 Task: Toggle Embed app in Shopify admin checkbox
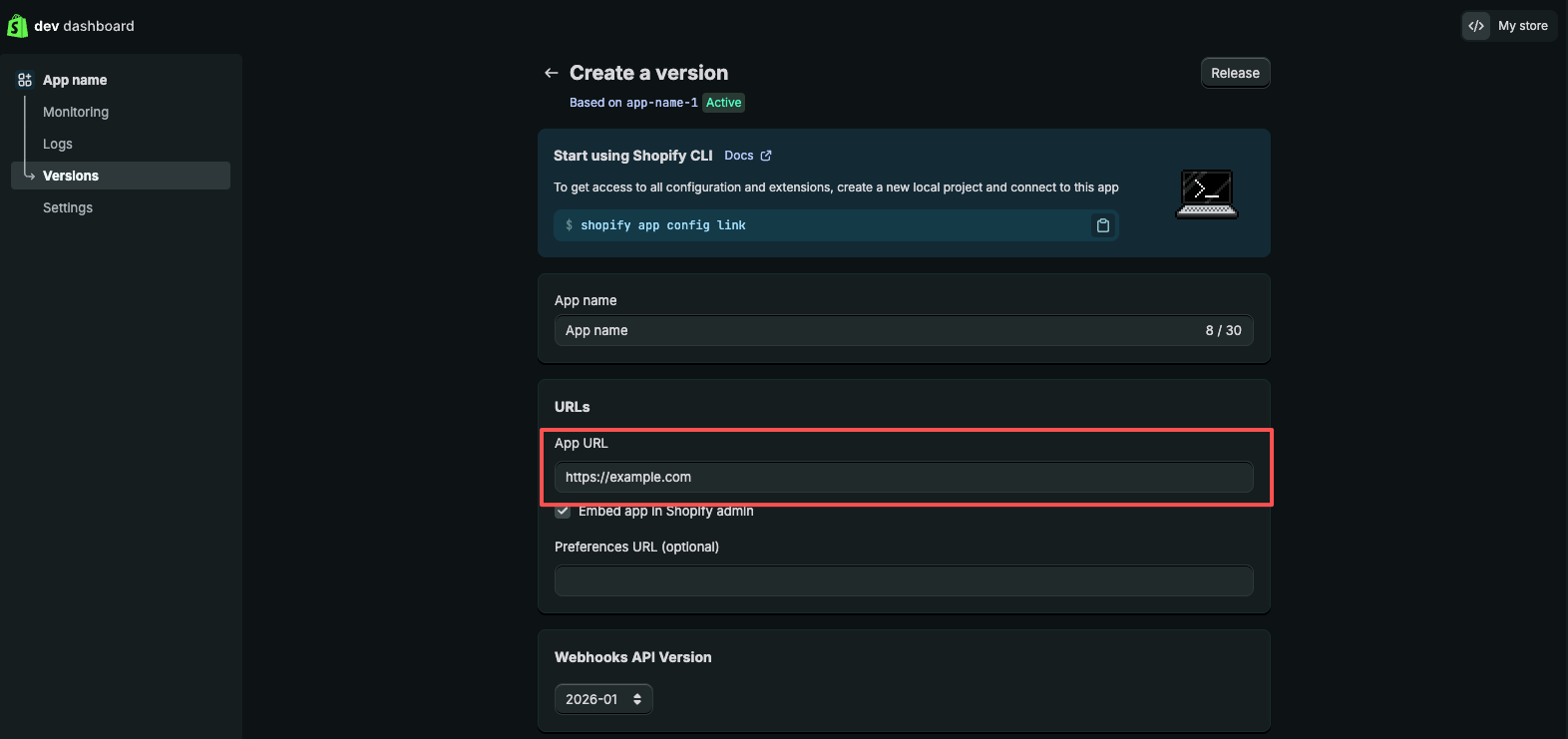click(563, 512)
